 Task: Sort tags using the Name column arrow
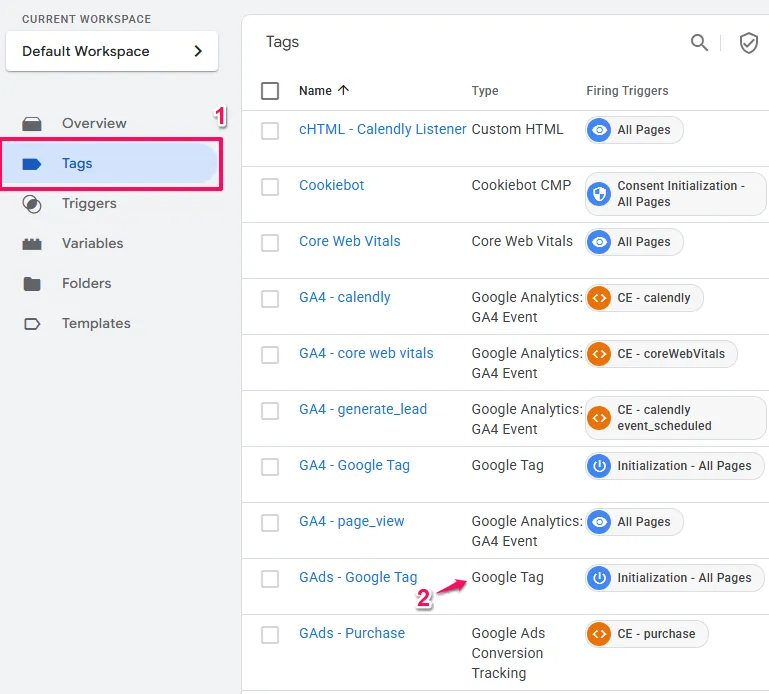[344, 90]
